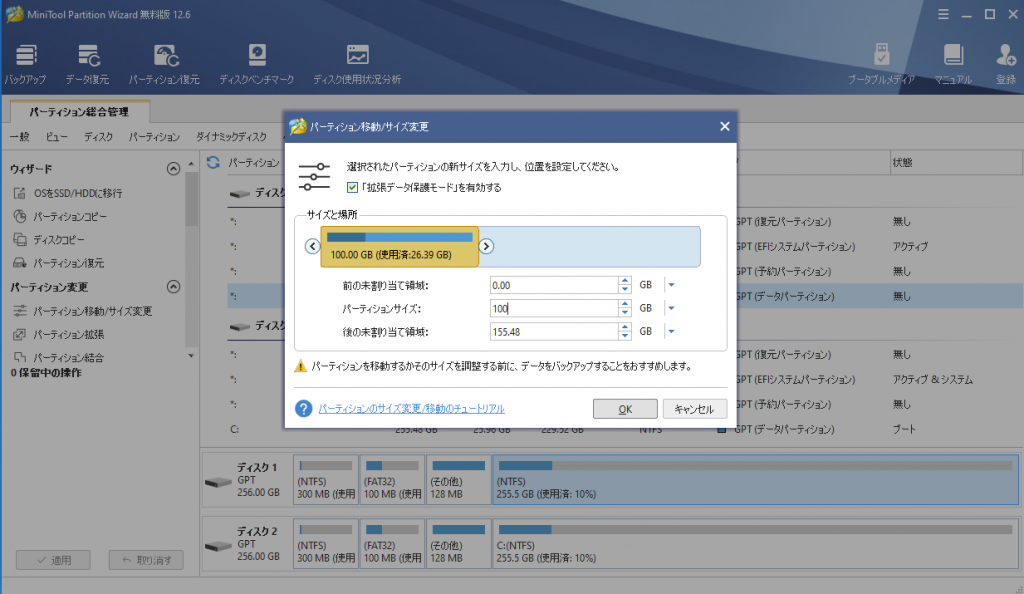Close the パーティション移動/サイズ変更 dialog
Viewport: 1024px width, 594px height.
(725, 127)
